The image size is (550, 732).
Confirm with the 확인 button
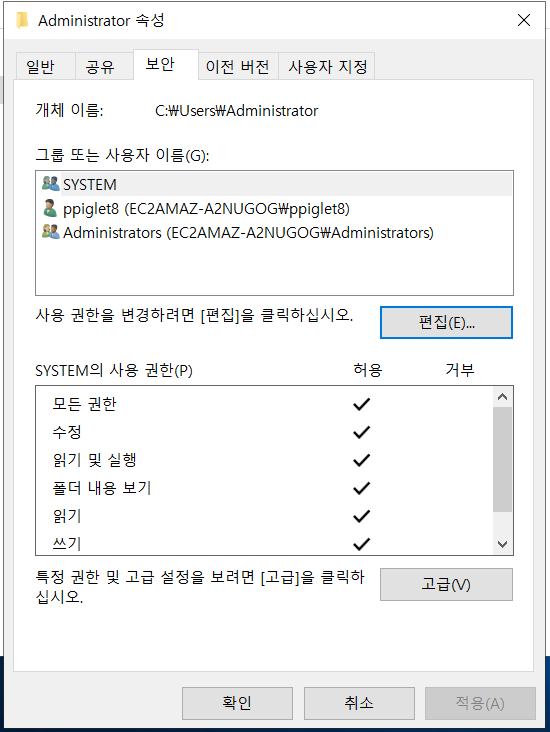click(237, 703)
